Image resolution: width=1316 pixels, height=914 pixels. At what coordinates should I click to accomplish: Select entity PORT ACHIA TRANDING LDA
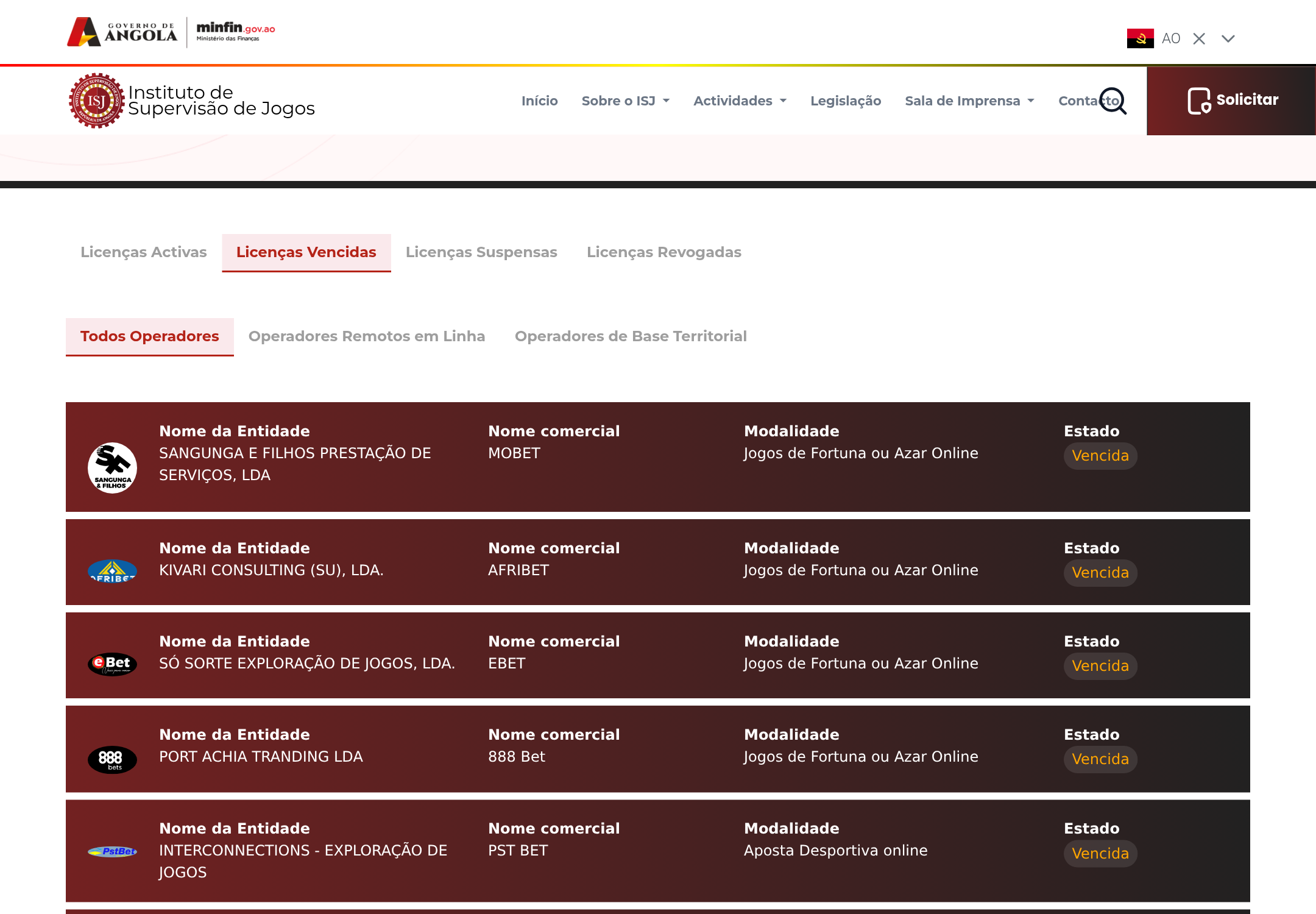coord(261,757)
